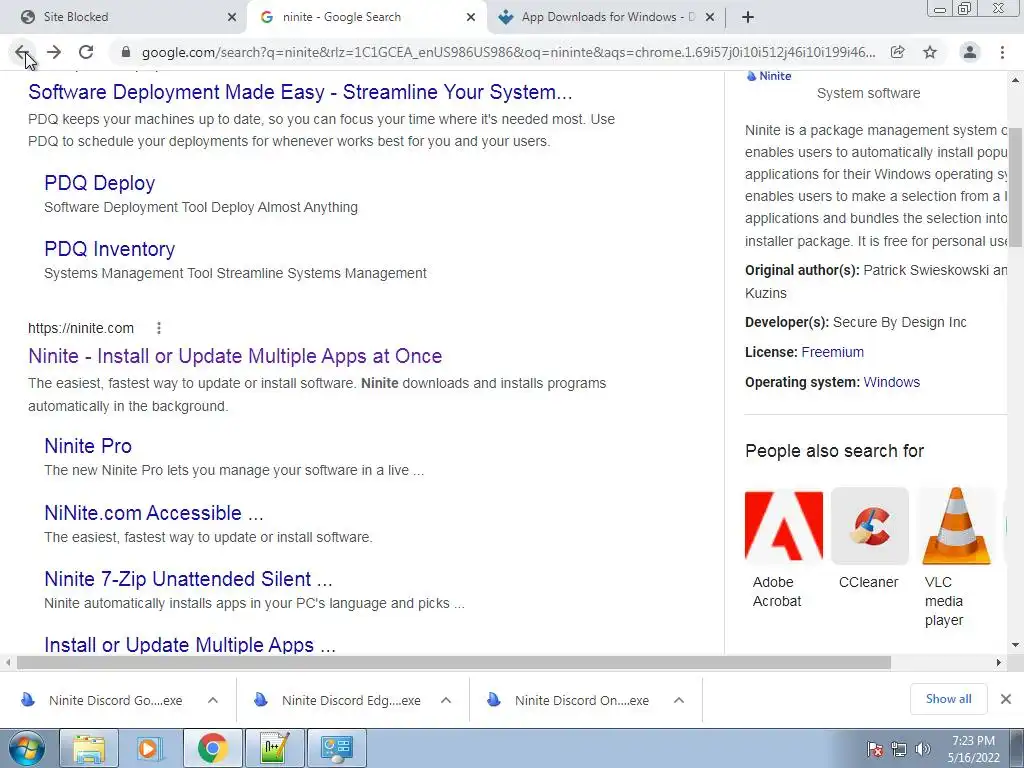Open Install or Update Multiple Apps sitelink

pos(190,645)
